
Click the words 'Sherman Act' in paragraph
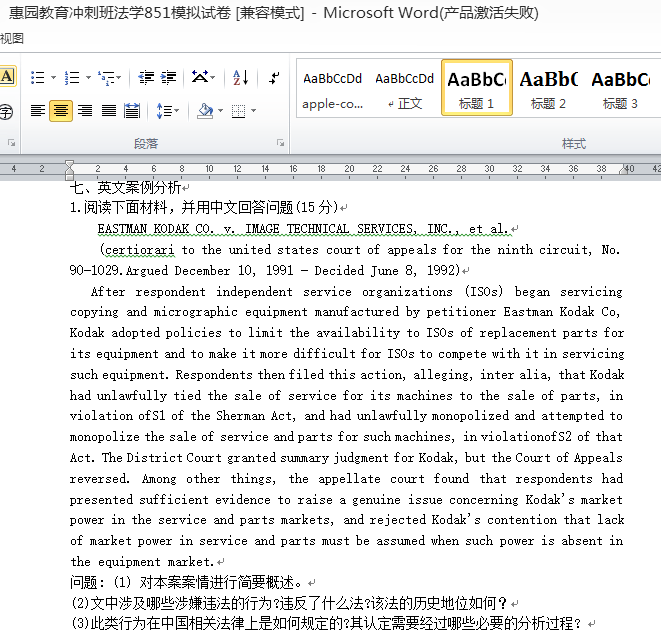click(x=254, y=416)
